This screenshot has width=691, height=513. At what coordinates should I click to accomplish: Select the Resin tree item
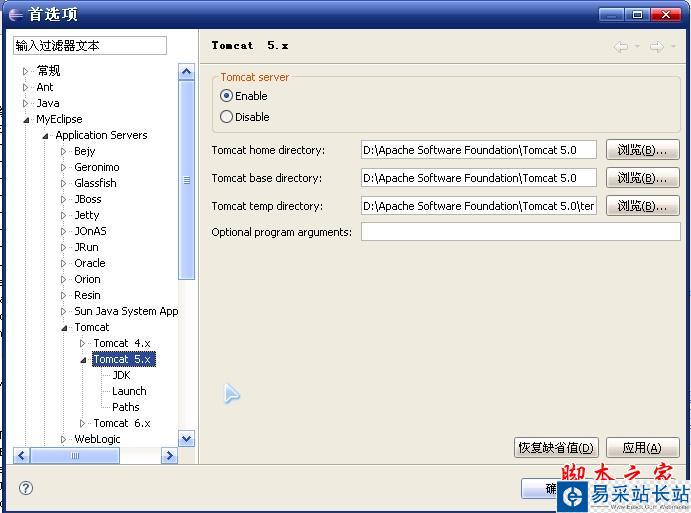coord(87,295)
